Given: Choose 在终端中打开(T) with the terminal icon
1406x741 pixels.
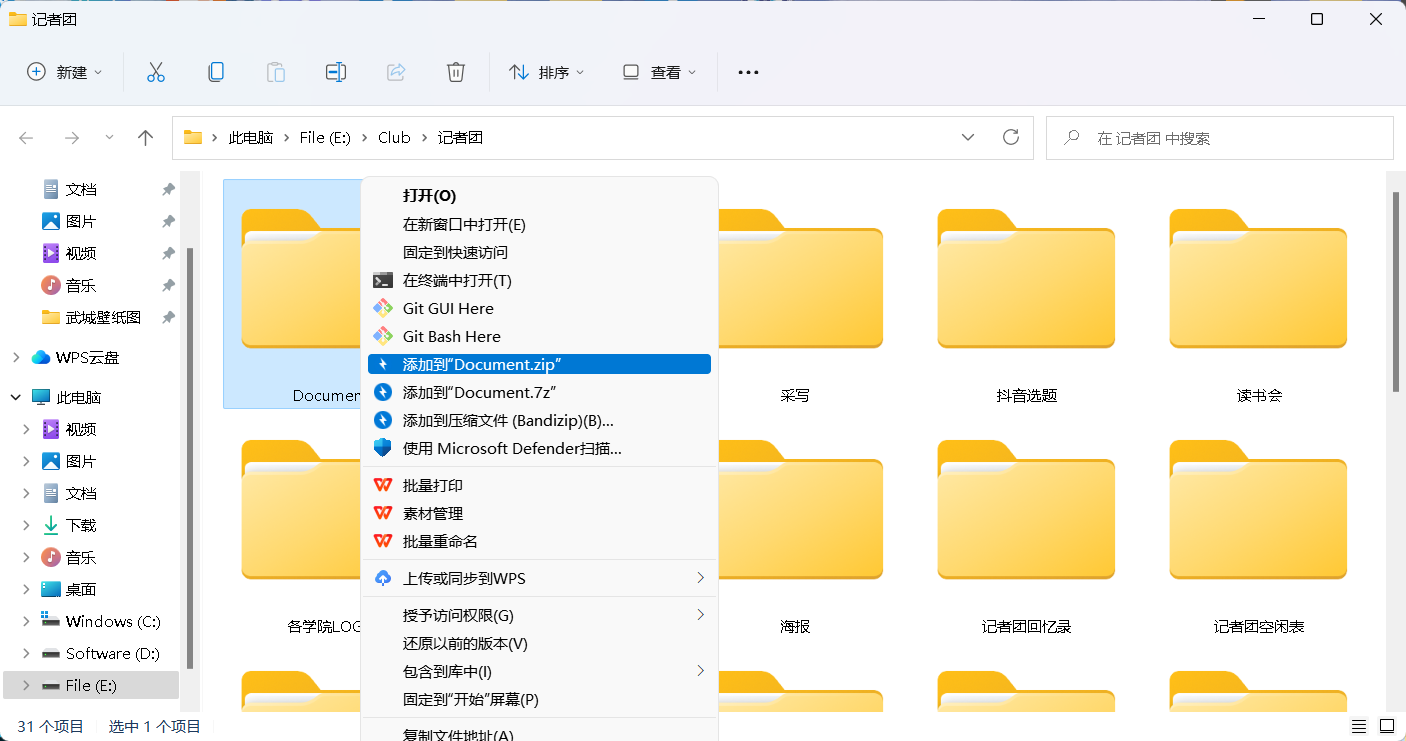Looking at the screenshot, I should click(540, 281).
